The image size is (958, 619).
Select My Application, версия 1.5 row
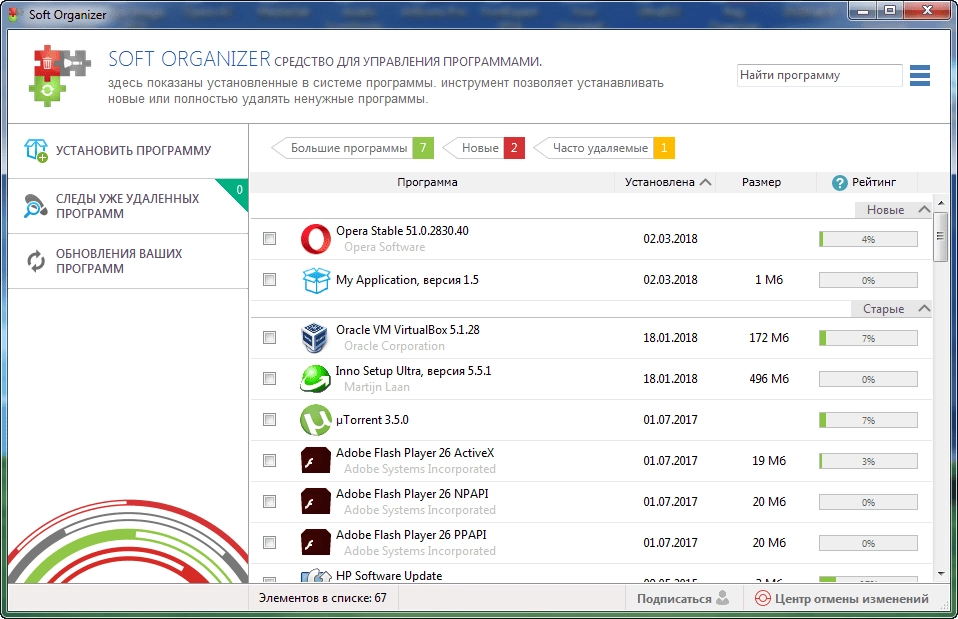tap(591, 280)
